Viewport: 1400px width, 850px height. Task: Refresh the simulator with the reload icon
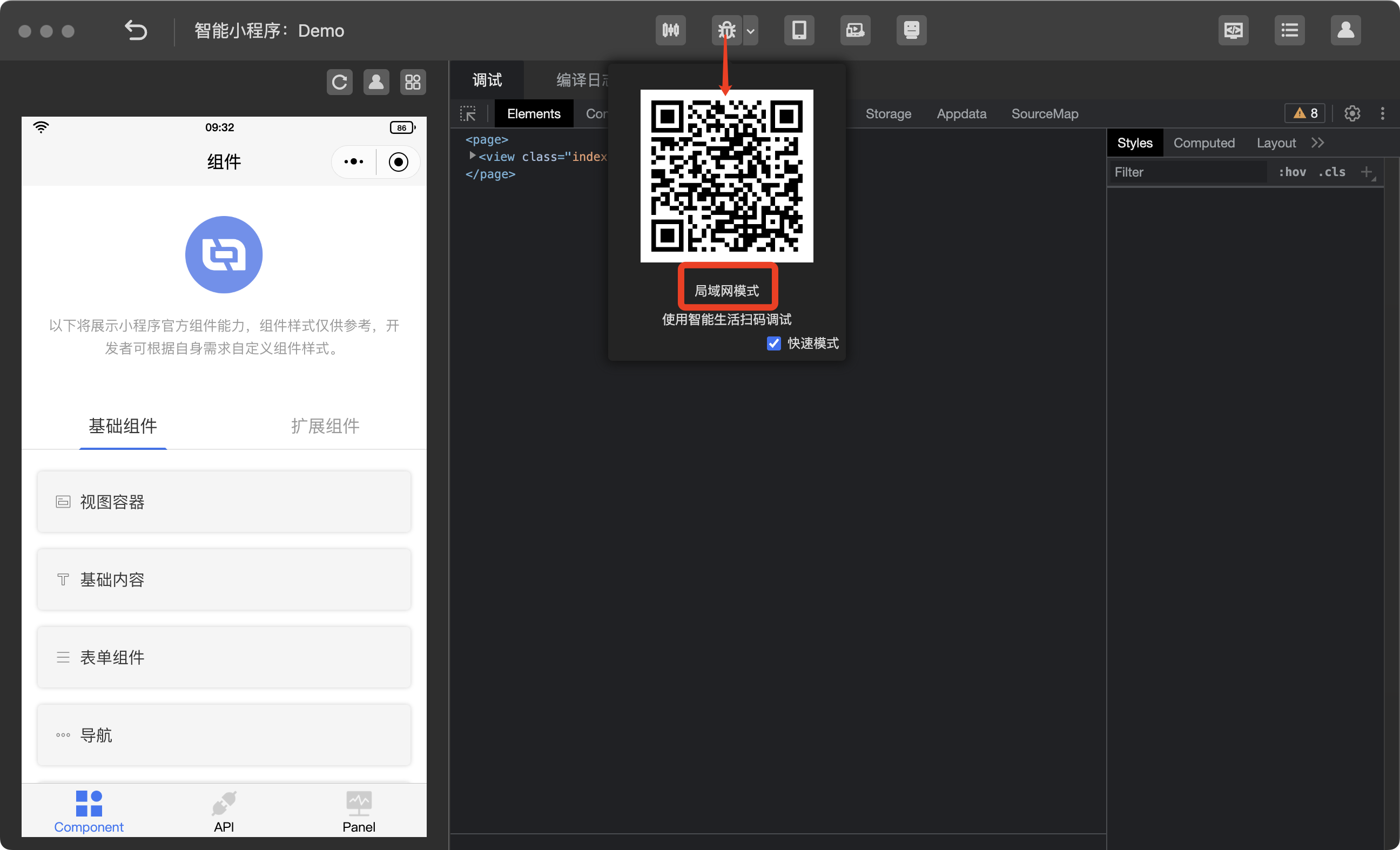point(340,83)
